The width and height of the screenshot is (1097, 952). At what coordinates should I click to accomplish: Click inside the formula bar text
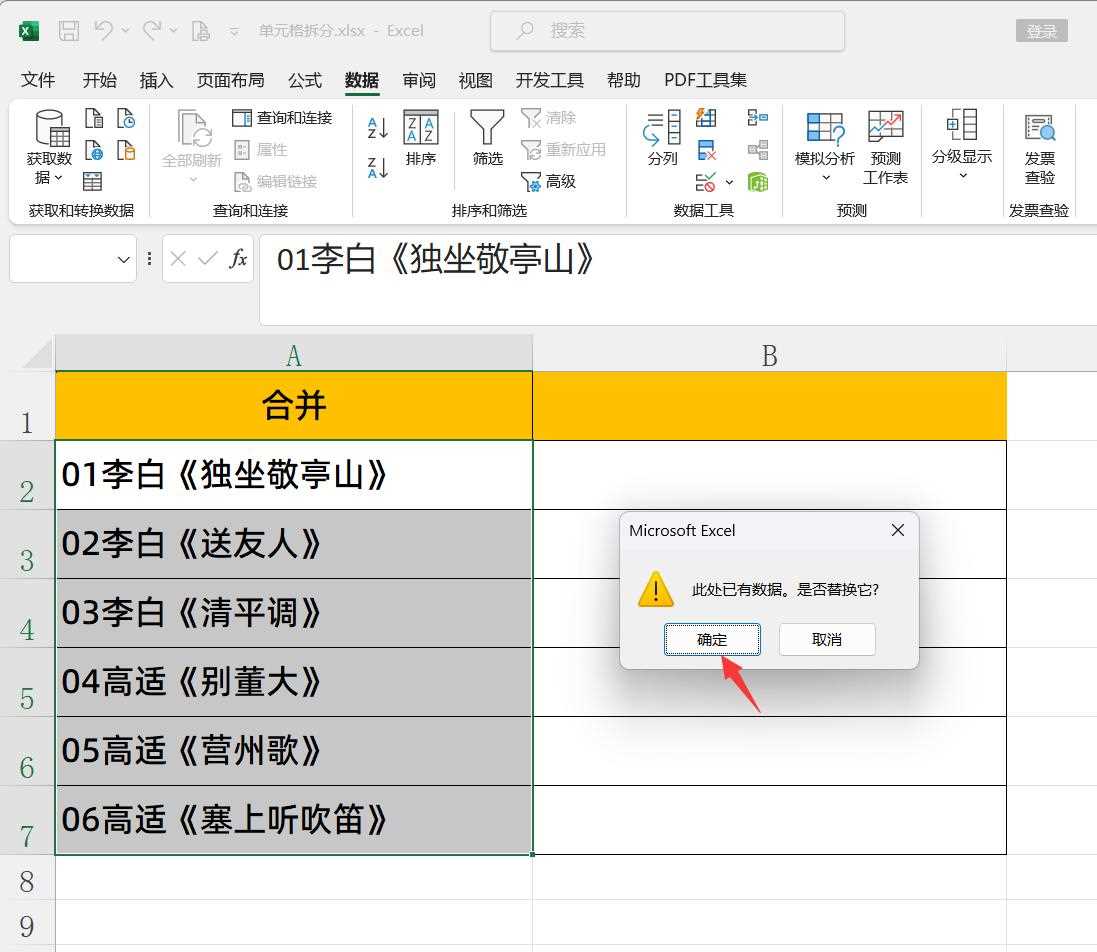434,260
